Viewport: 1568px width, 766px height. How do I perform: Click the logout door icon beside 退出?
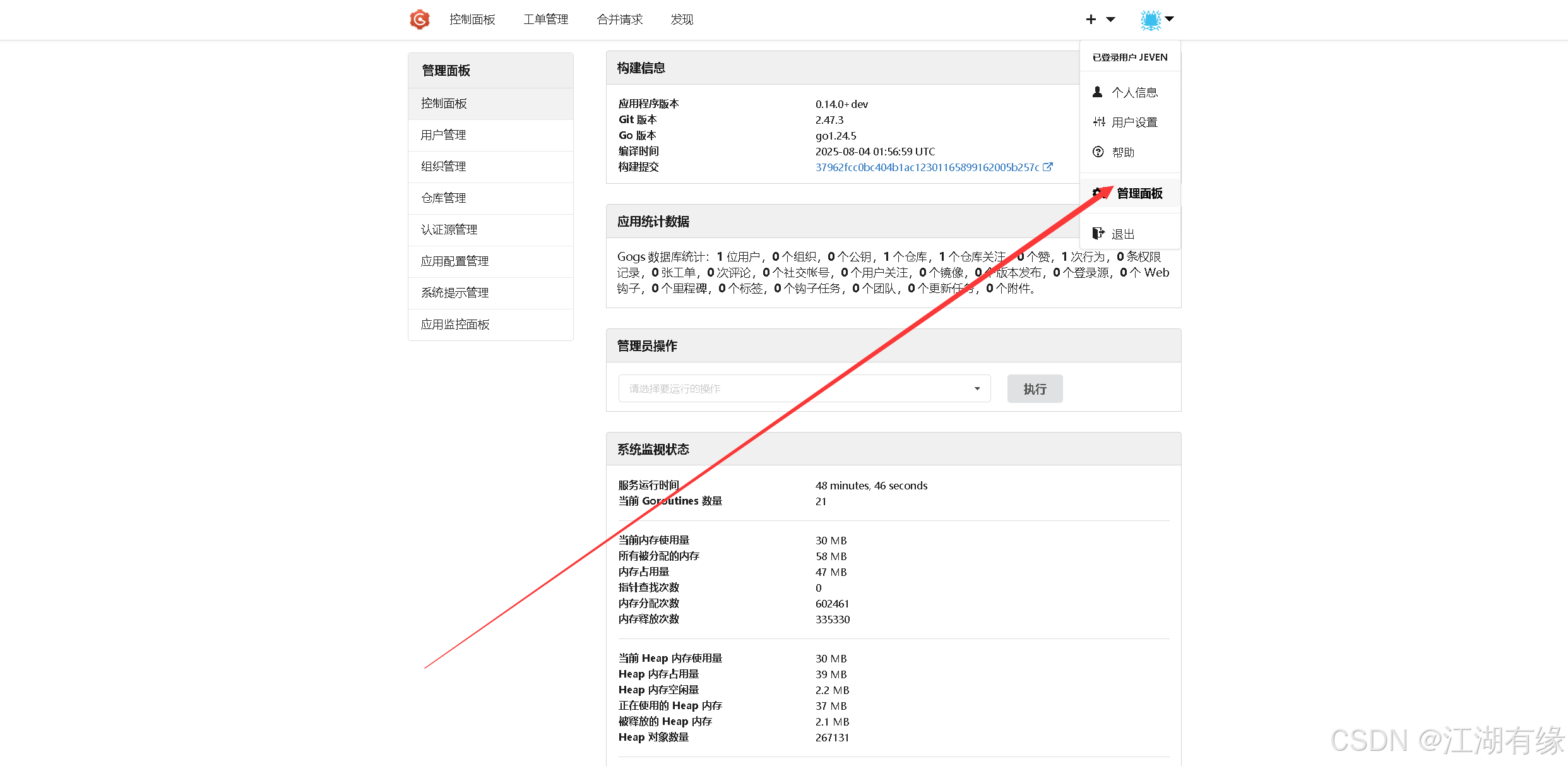pos(1098,232)
